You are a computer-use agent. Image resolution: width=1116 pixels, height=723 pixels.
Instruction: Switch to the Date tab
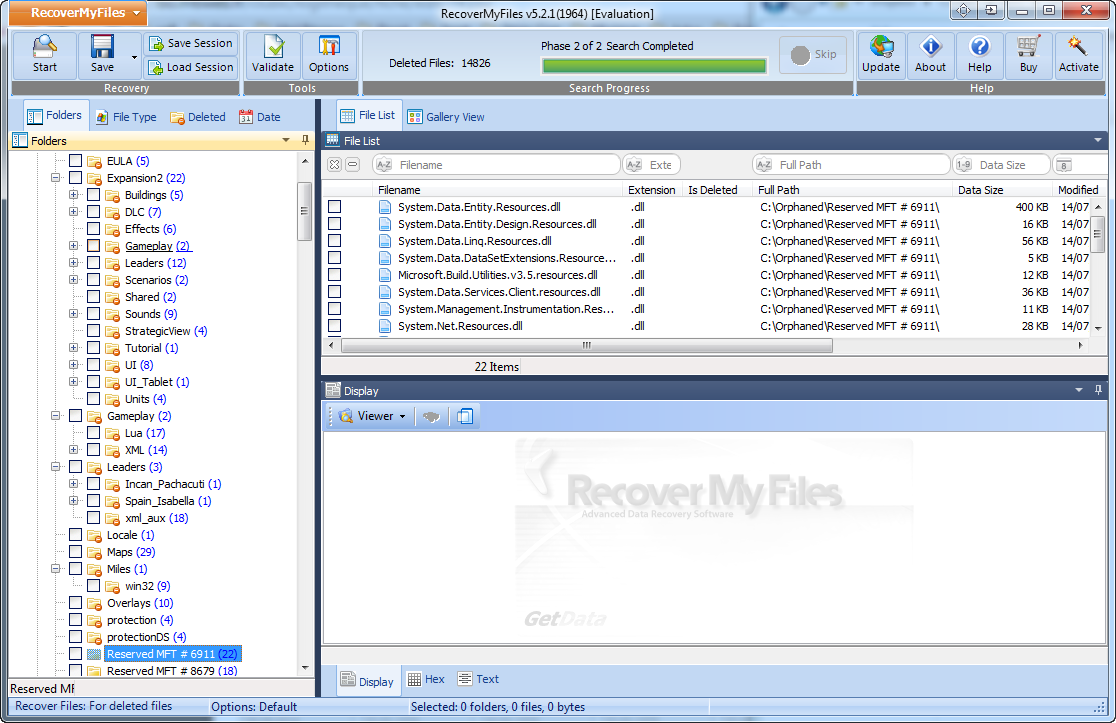(260, 117)
